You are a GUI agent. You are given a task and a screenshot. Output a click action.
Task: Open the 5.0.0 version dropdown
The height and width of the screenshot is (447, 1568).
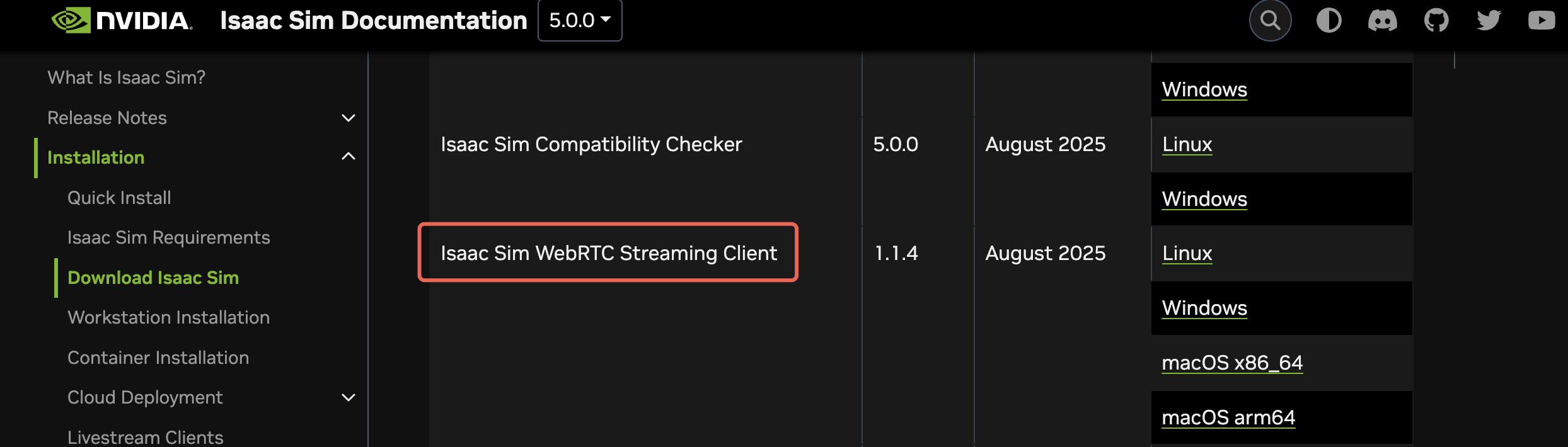580,21
